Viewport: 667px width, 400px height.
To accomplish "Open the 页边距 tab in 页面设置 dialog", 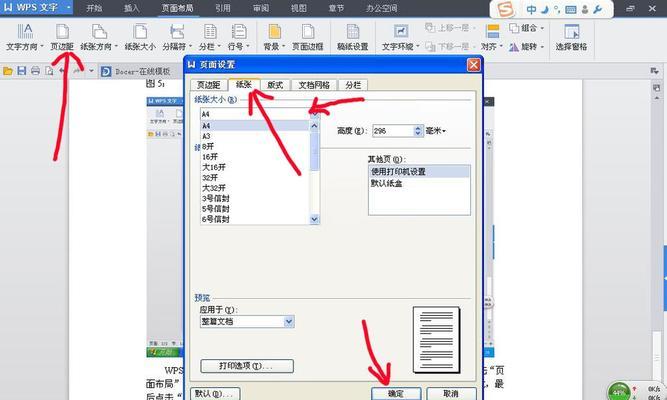I will pos(208,85).
